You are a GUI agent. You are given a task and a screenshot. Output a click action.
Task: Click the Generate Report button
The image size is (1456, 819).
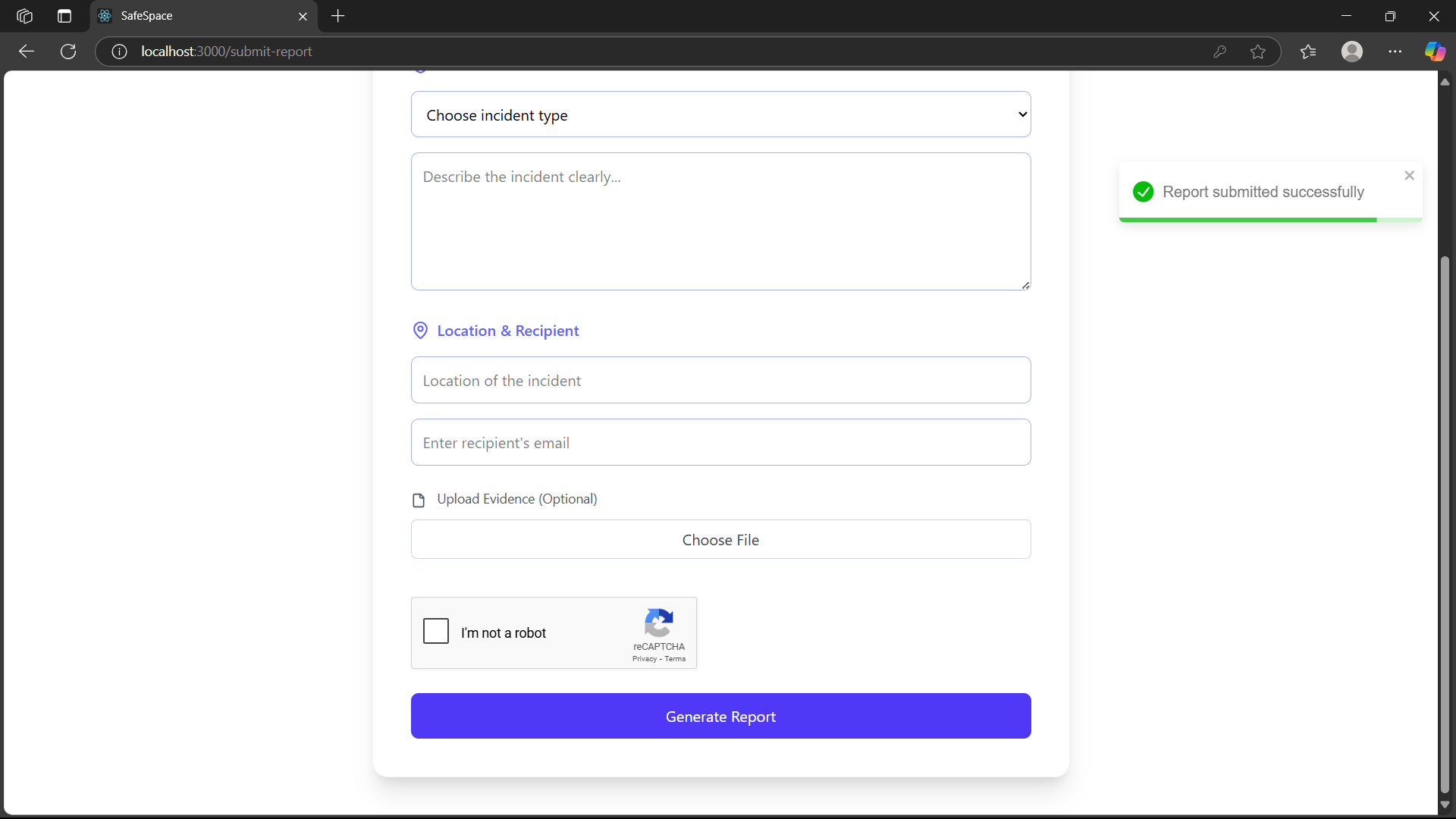coord(720,716)
